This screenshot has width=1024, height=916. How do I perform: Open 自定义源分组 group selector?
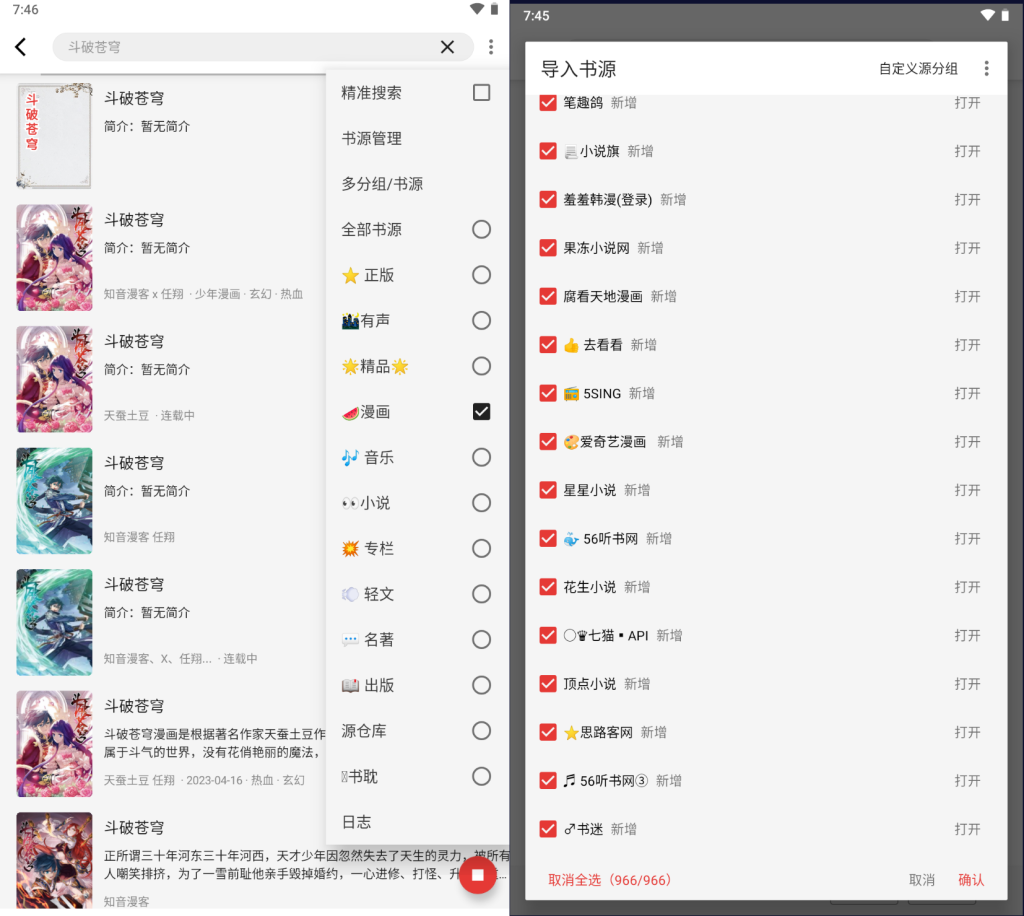[917, 69]
